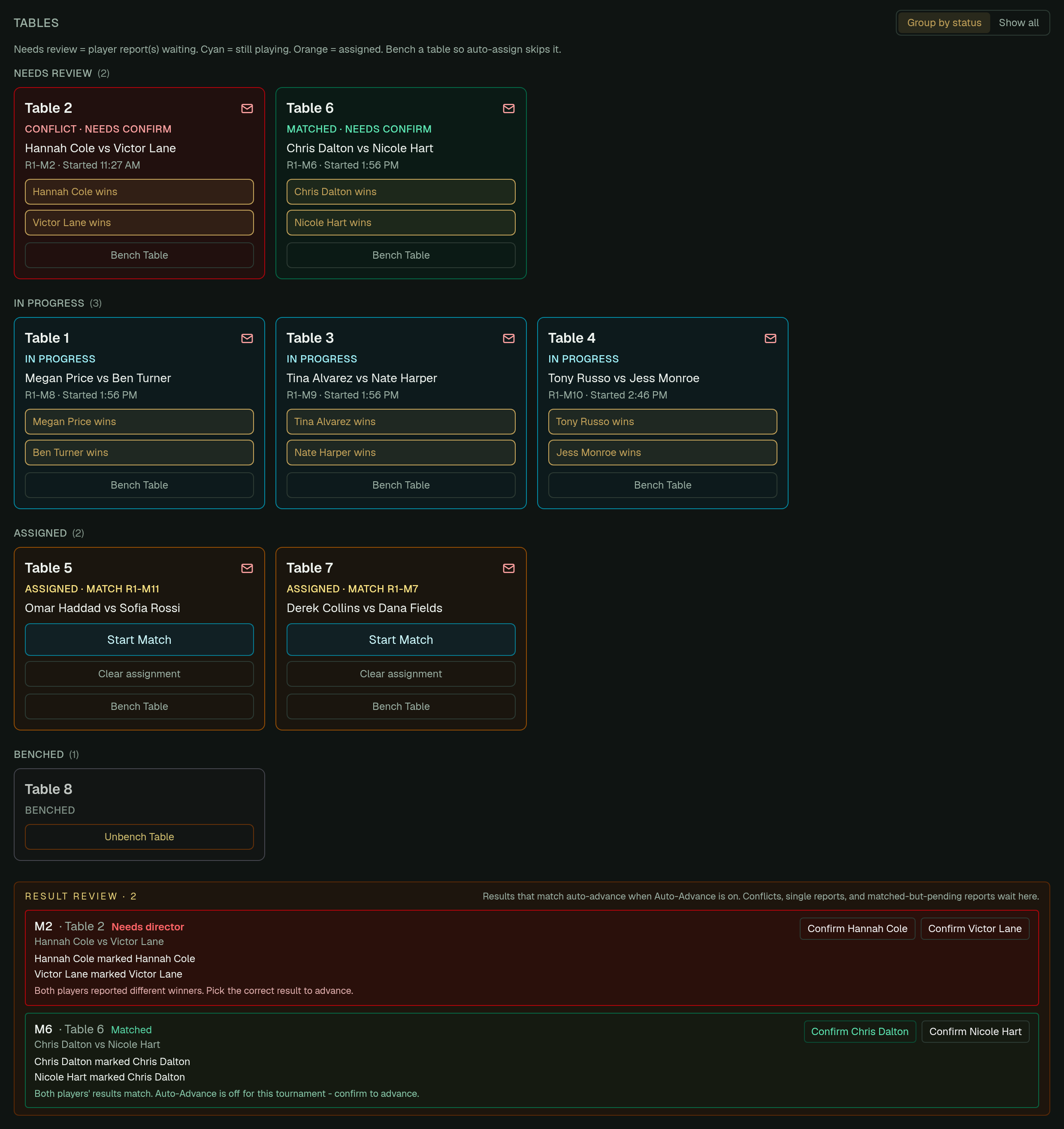Click the 'Needs director' status label
1064x1129 pixels.
point(148,927)
